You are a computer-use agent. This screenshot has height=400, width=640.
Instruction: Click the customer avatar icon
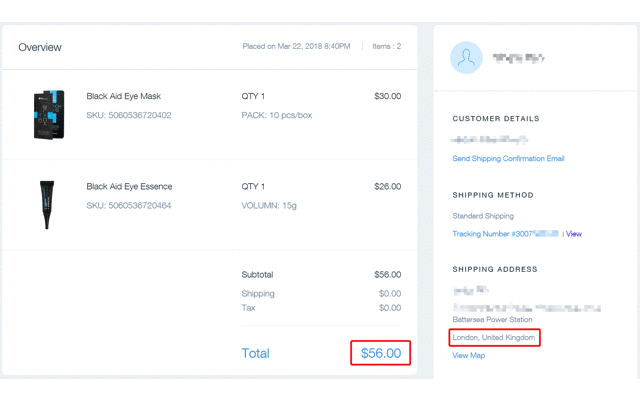466,59
